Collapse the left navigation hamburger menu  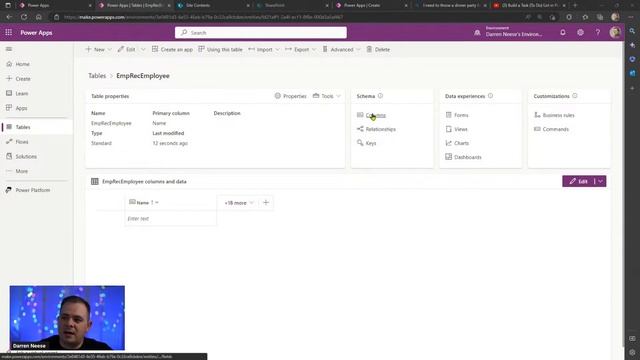tap(9, 49)
